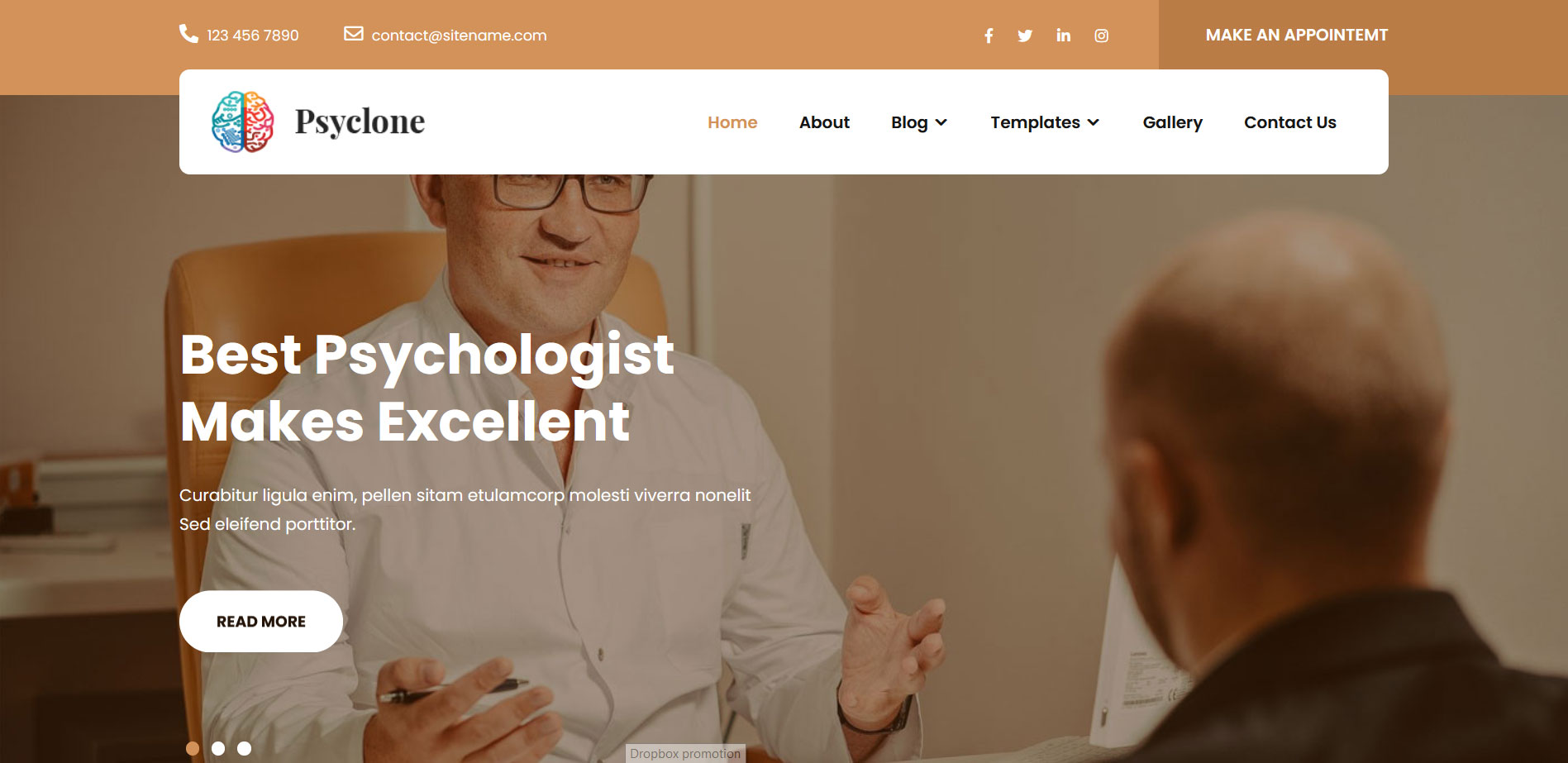Viewport: 1568px width, 763px height.
Task: Open the Gallery menu item
Action: [1172, 122]
